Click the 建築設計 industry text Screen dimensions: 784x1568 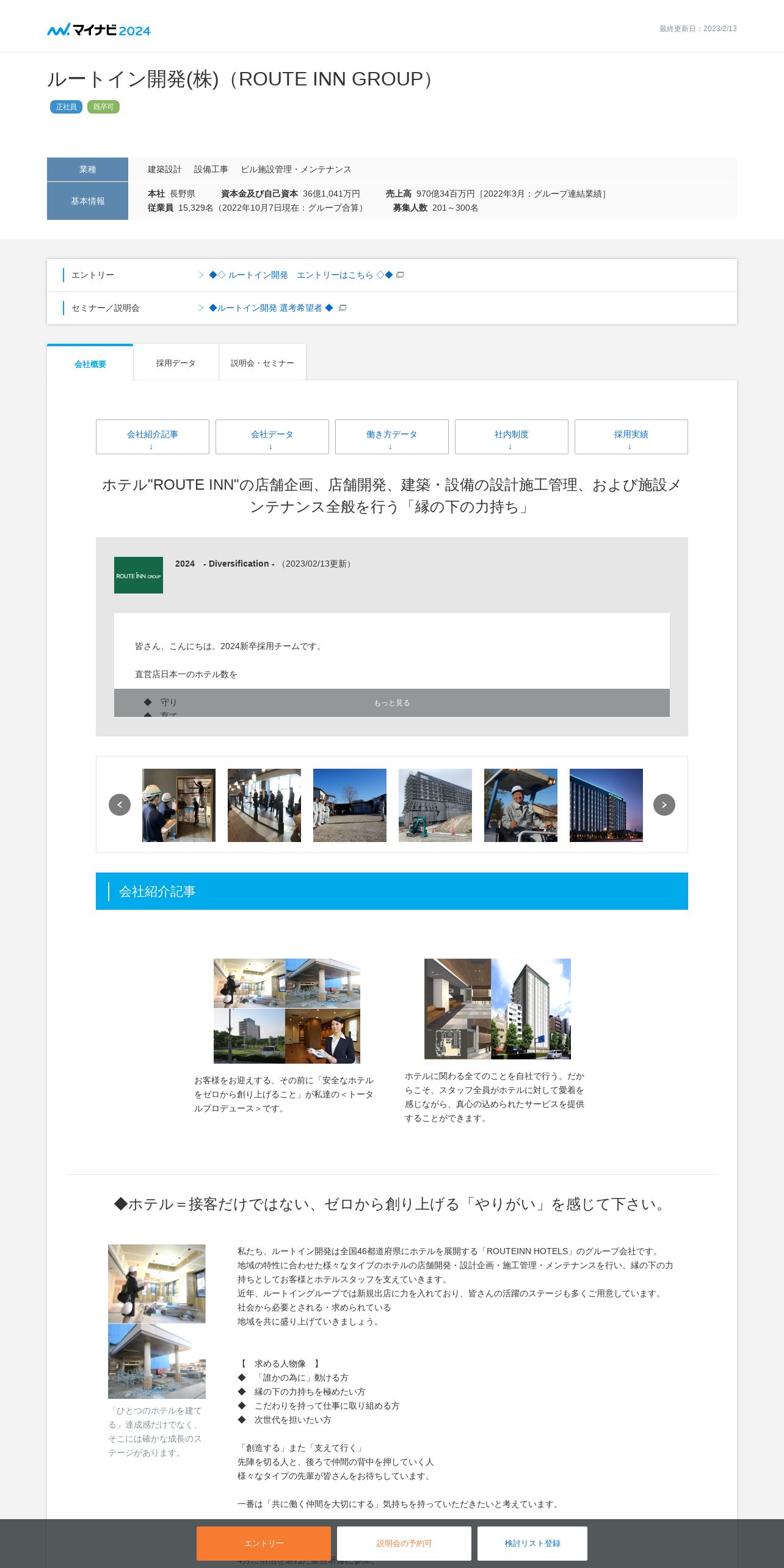[165, 169]
